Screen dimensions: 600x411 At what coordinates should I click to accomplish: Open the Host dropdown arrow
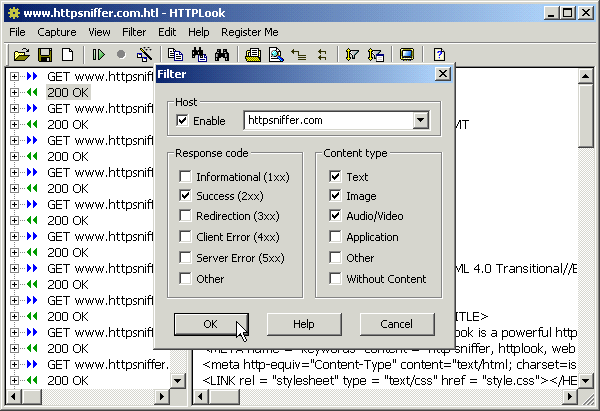point(421,121)
